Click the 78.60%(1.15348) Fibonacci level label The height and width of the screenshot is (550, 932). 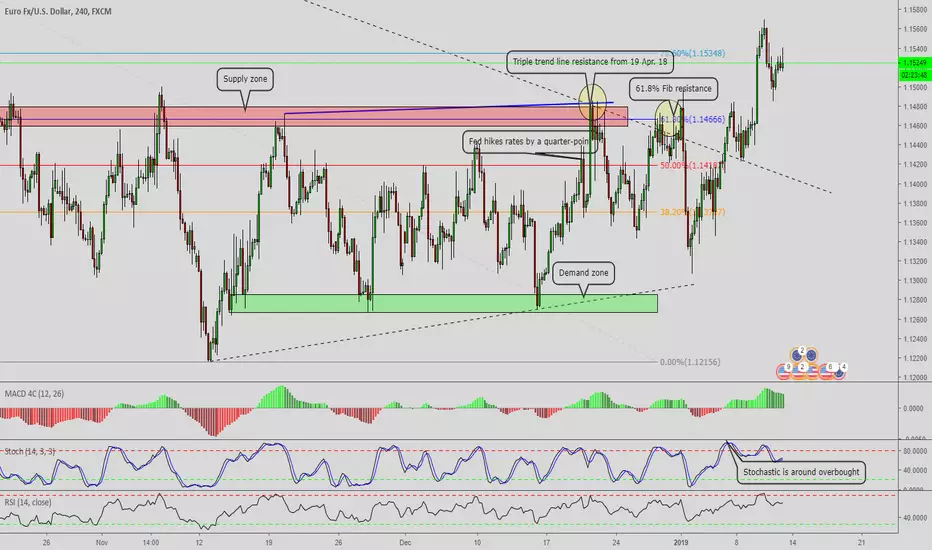[692, 54]
